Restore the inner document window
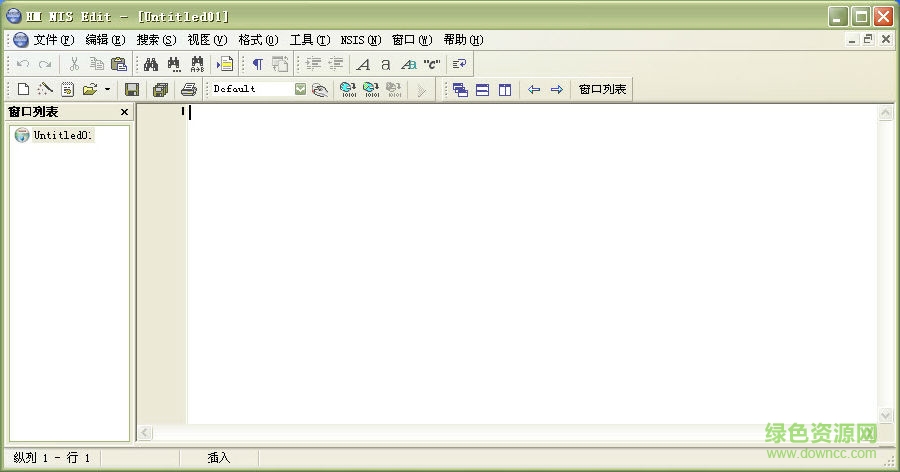Screen dimensions: 900x472 click(868, 39)
